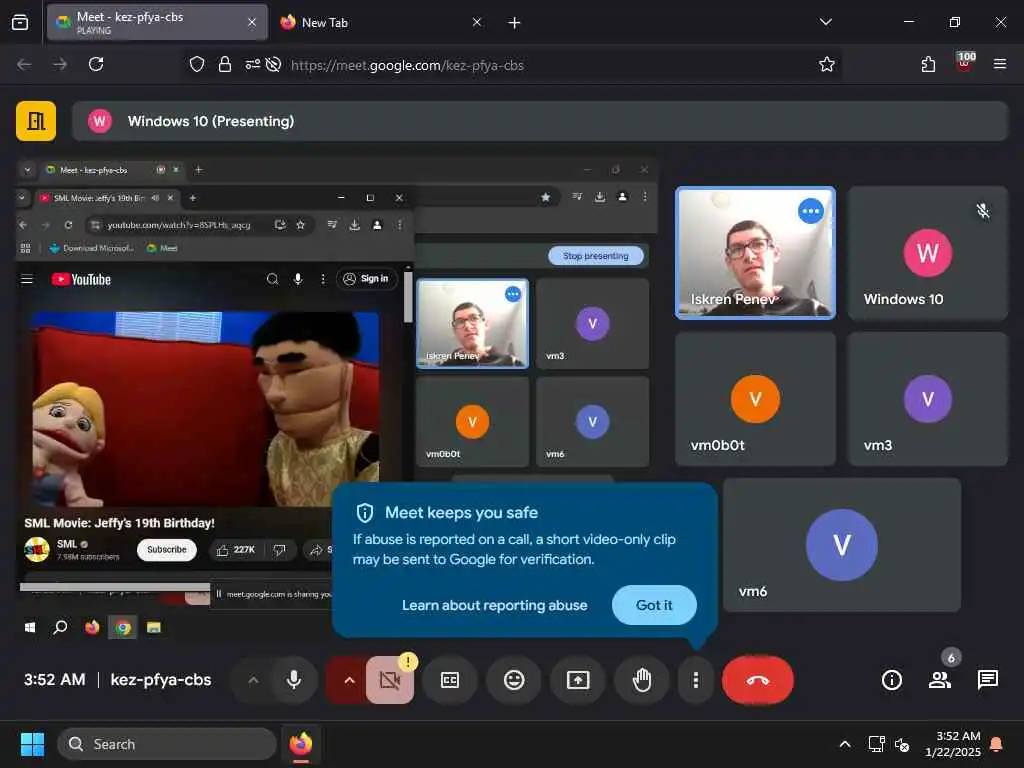Screen dimensions: 1024x768
Task: Select the Windows 10 participant tile
Action: pos(927,253)
